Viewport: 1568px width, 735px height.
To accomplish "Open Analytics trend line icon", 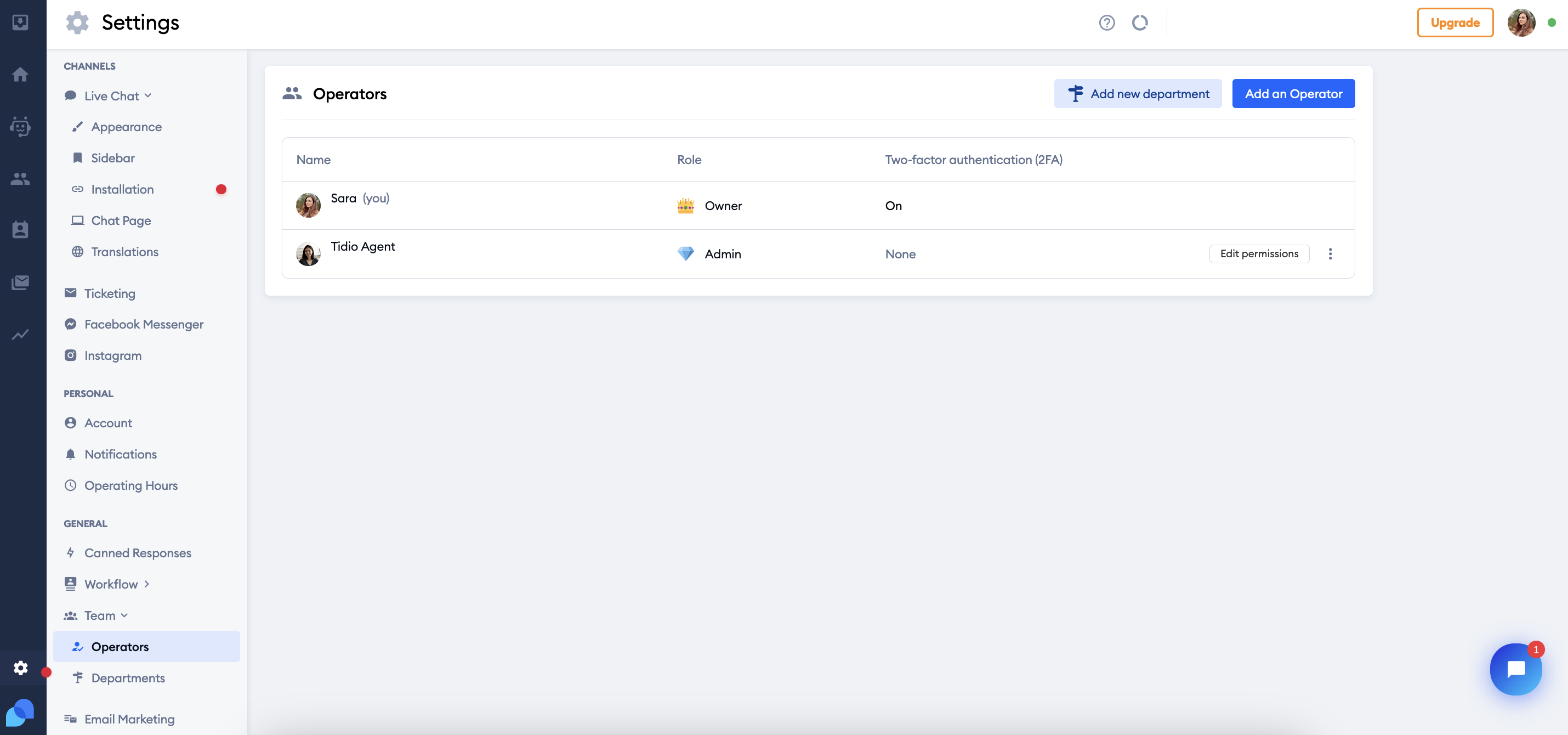I will pyautogui.click(x=20, y=334).
